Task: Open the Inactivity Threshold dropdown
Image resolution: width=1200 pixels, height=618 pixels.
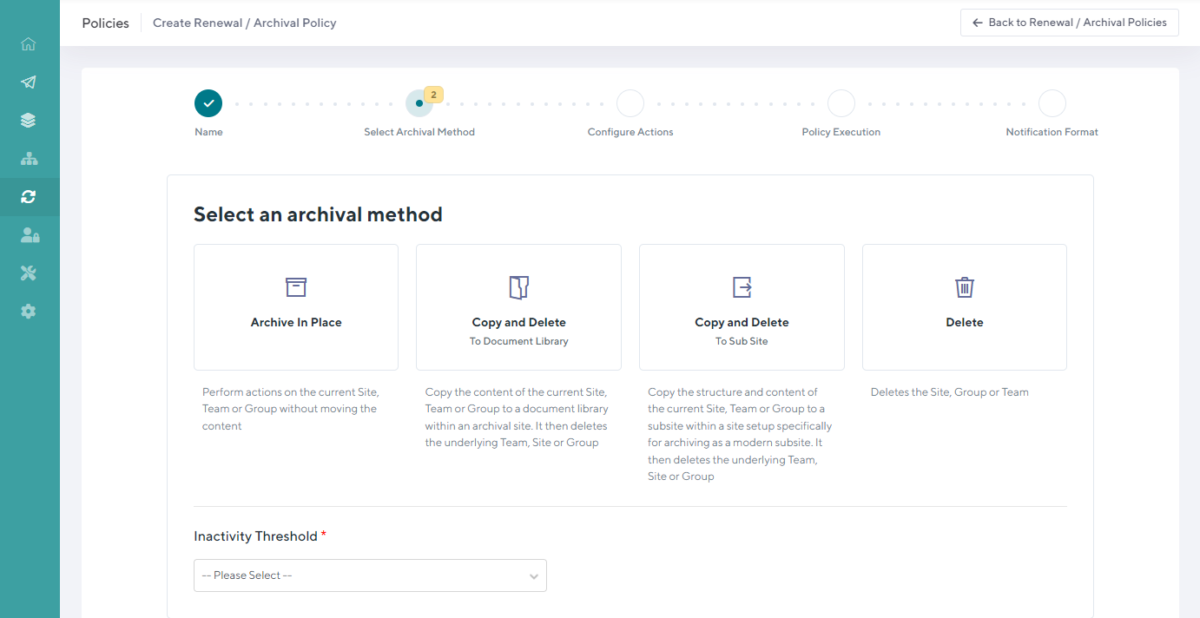Action: (x=370, y=575)
